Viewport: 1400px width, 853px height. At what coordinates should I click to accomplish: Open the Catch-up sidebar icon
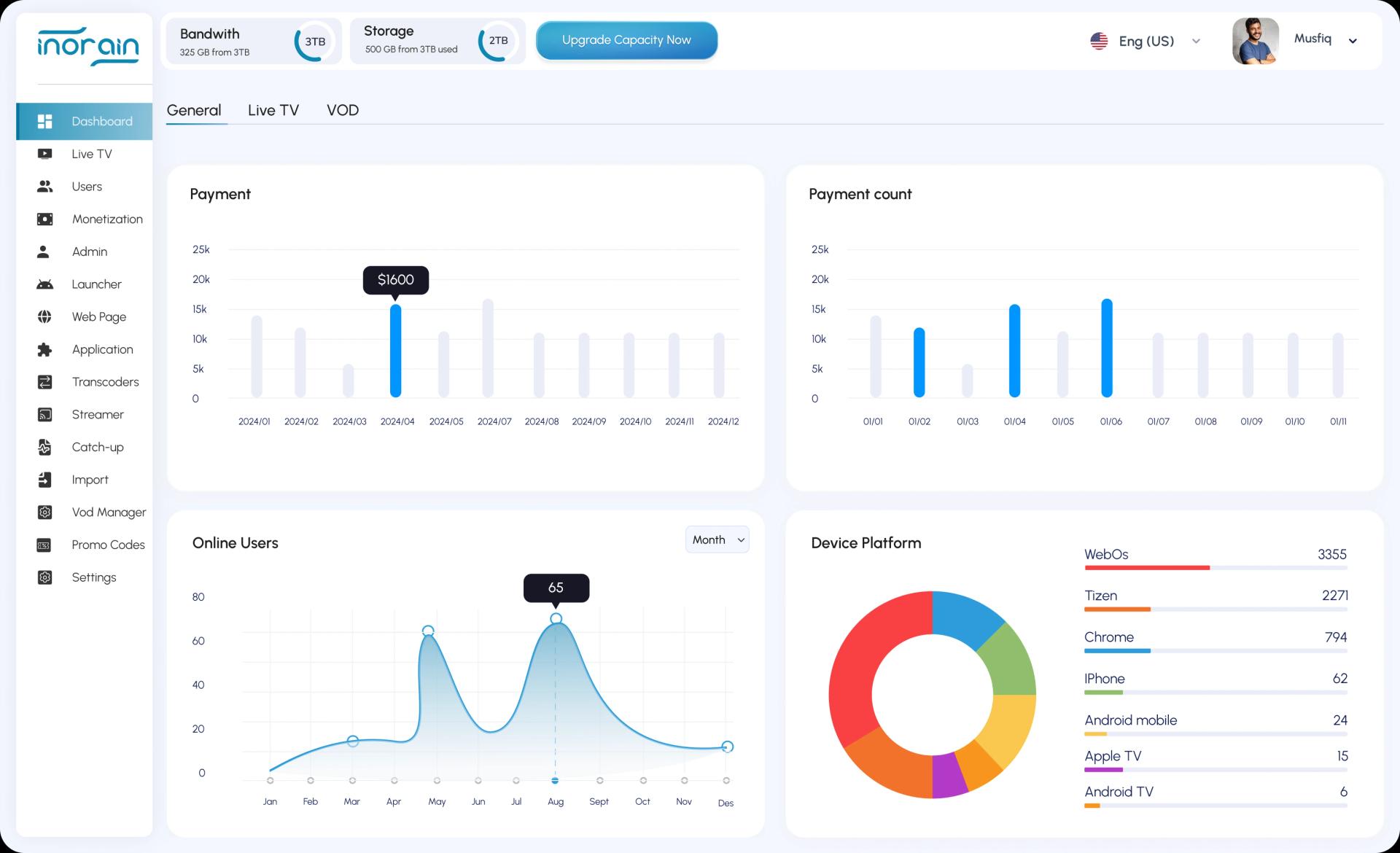[44, 448]
